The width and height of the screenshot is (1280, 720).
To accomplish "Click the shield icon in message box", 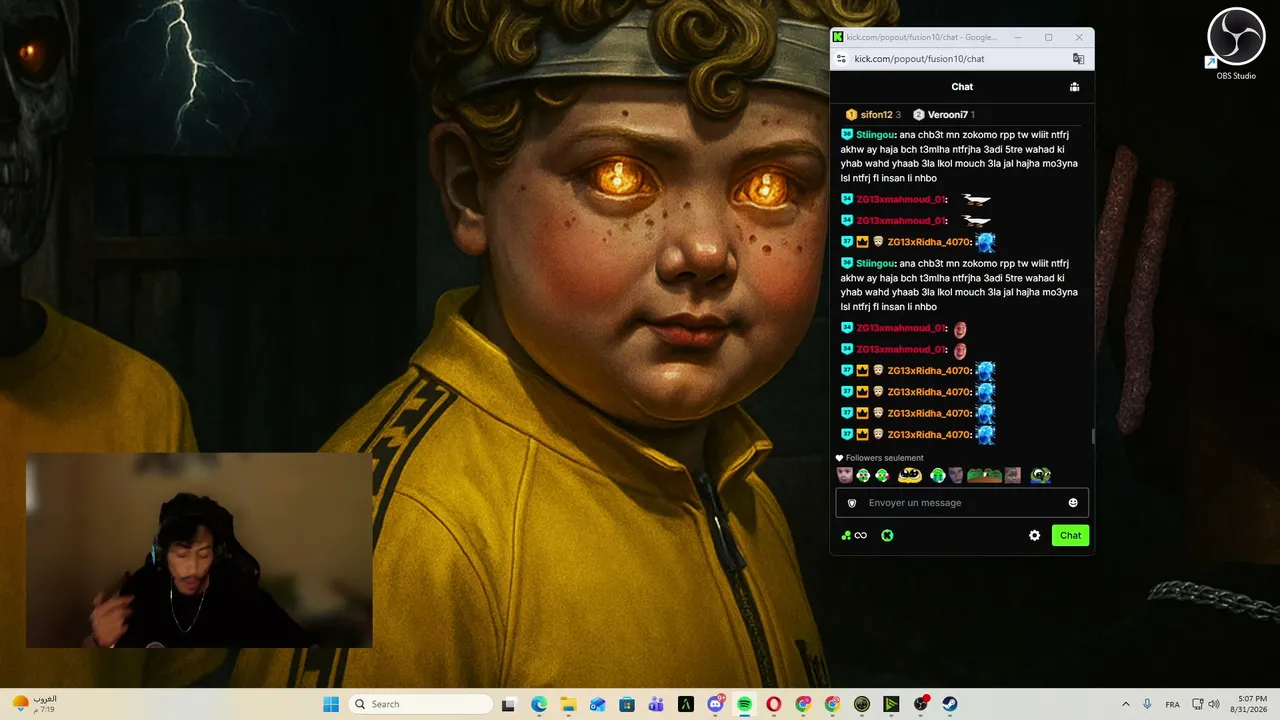I will click(852, 503).
